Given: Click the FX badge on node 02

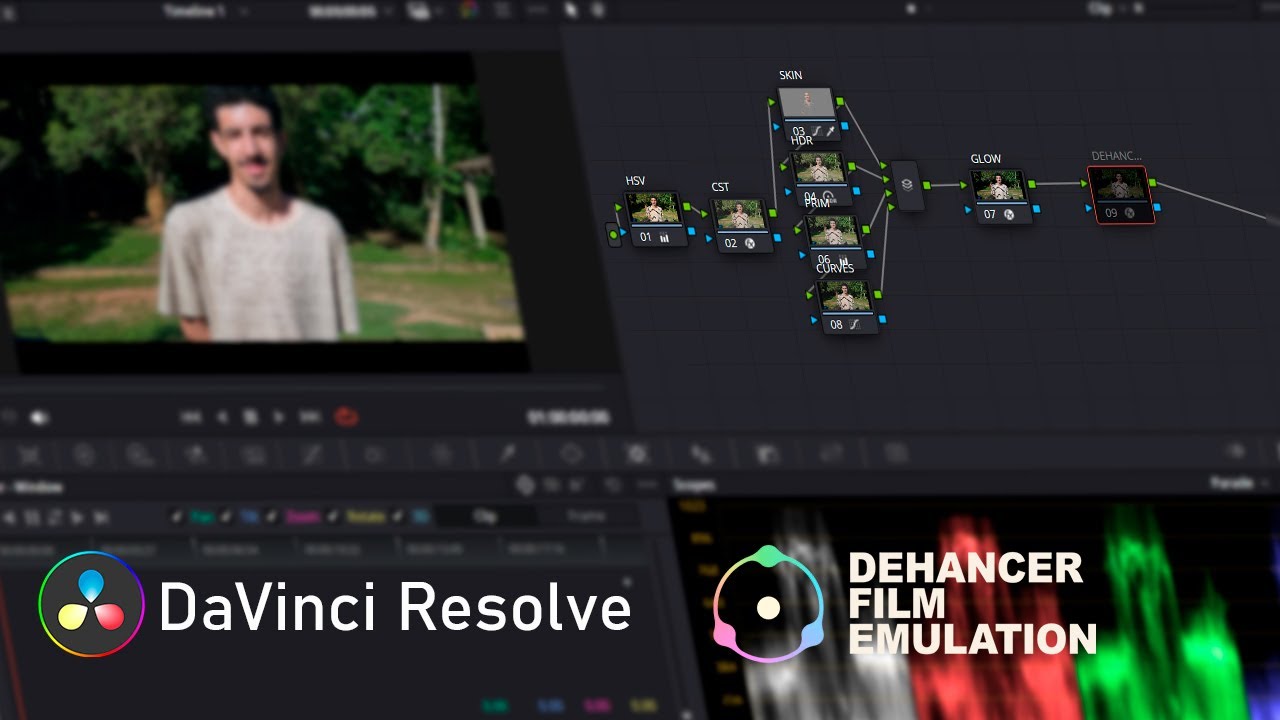Looking at the screenshot, I should (750, 243).
